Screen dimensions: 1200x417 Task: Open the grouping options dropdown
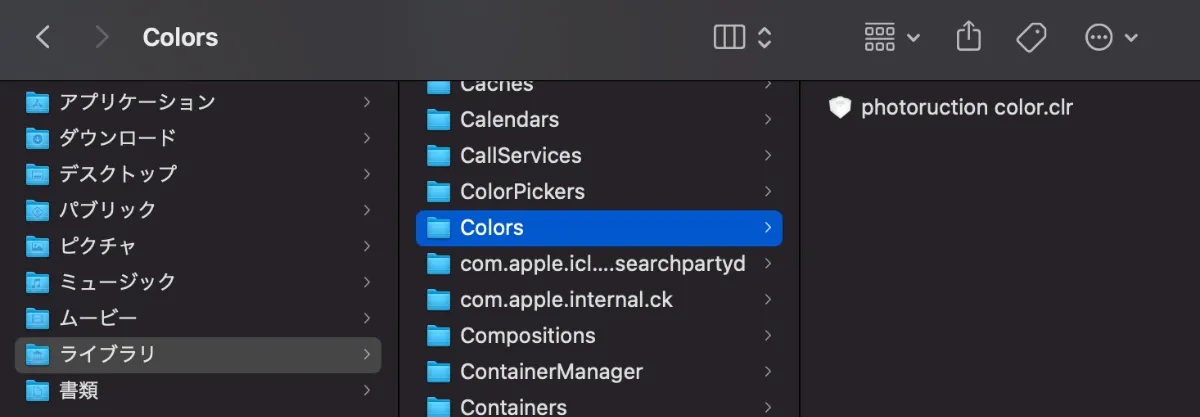pyautogui.click(x=891, y=38)
